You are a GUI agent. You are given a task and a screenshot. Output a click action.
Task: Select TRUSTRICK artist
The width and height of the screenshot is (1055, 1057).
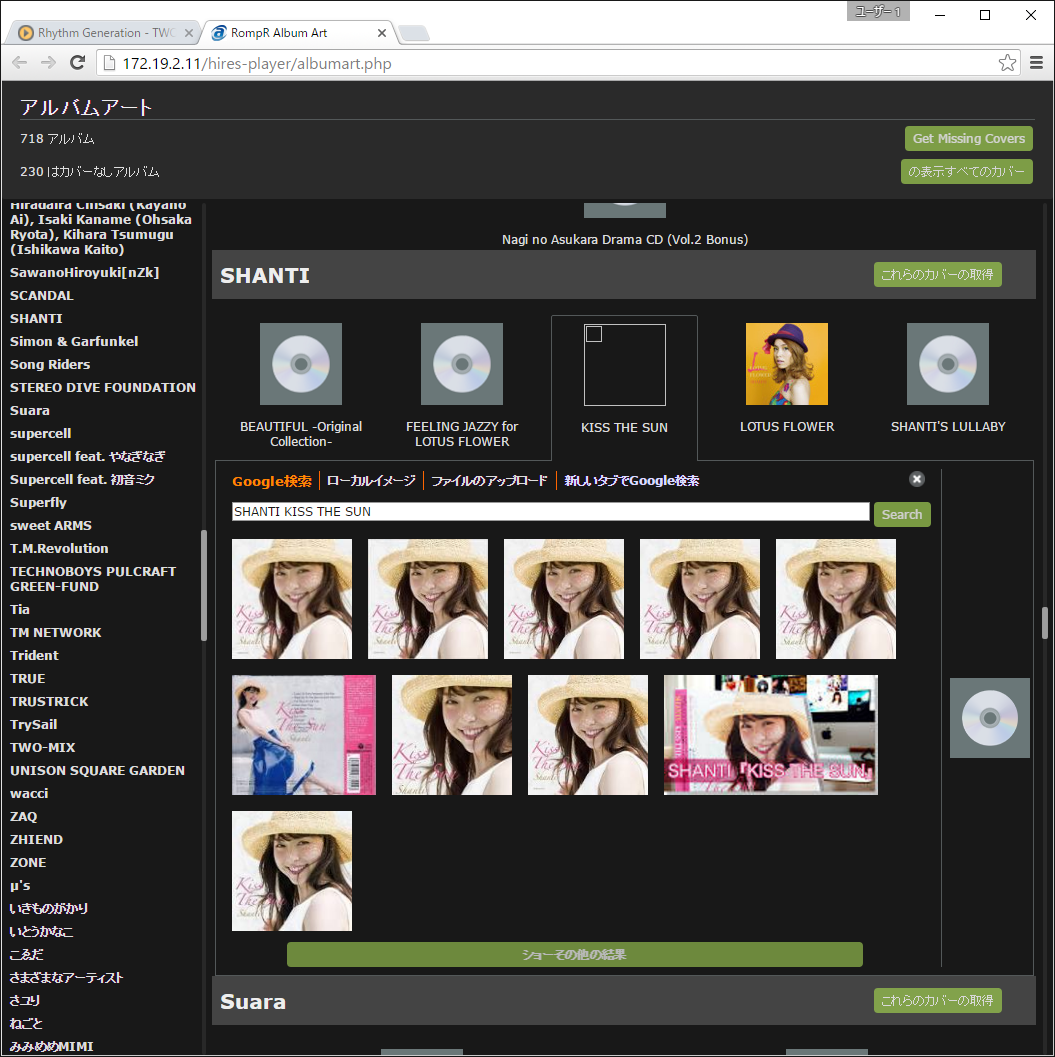click(49, 701)
